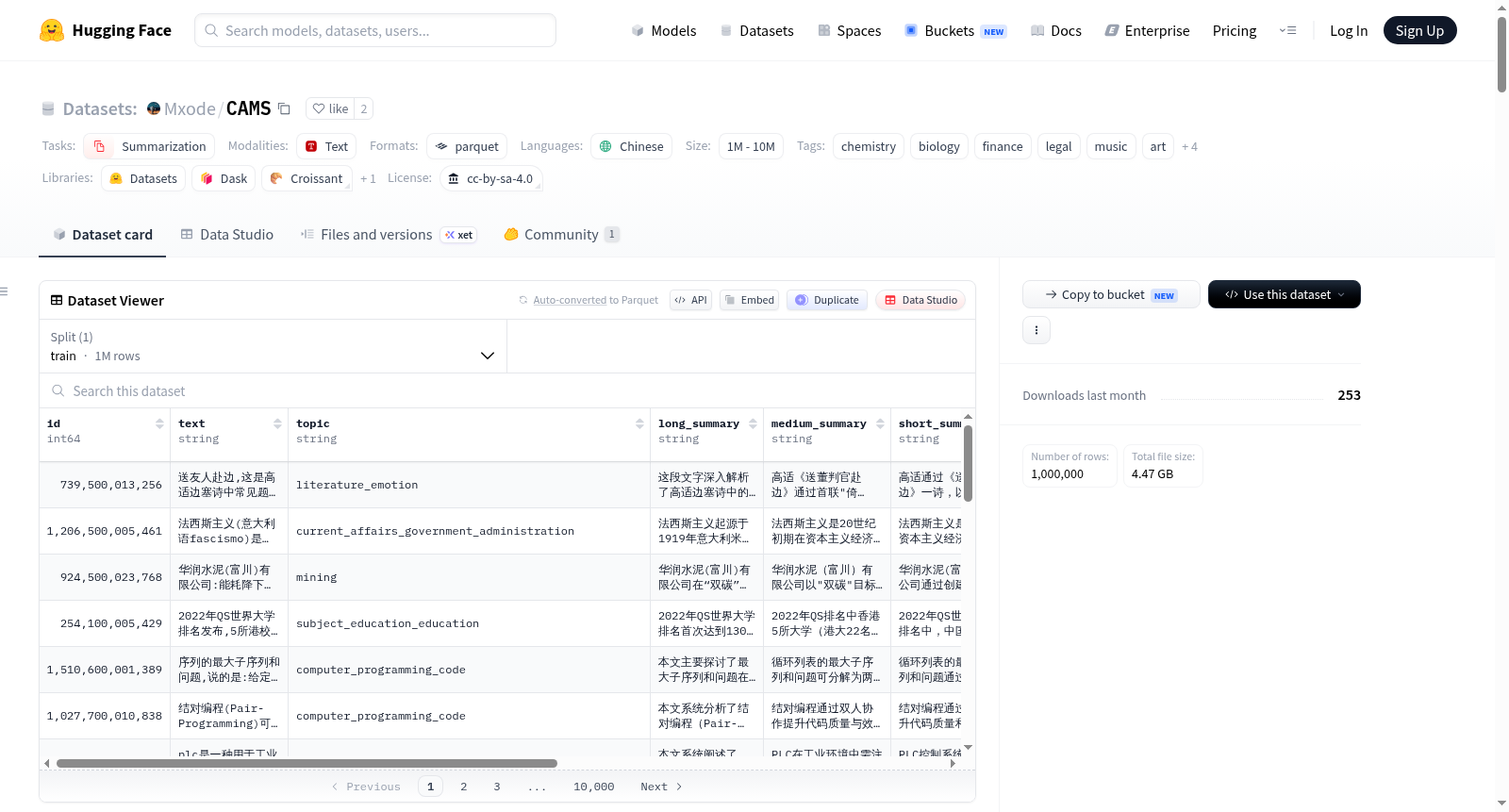
Task: Go to Datasets in top navigation
Action: point(756,30)
